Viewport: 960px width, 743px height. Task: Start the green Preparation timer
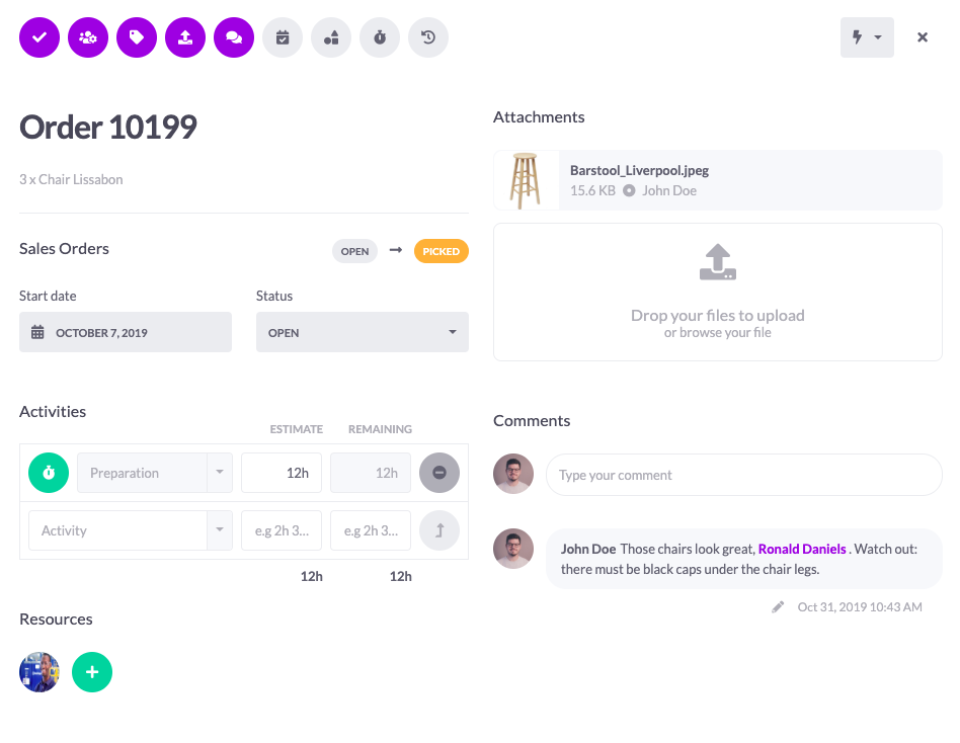tap(48, 473)
